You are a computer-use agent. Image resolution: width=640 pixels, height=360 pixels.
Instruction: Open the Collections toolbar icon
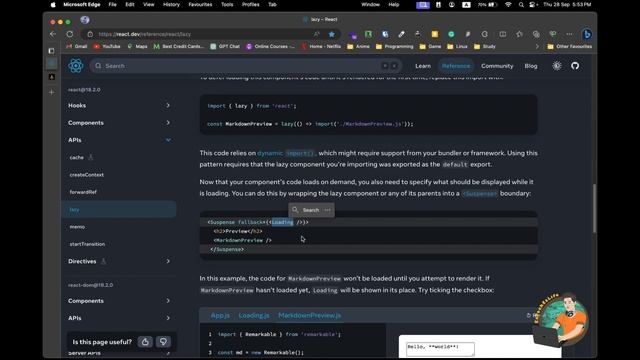pyautogui.click(x=536, y=34)
